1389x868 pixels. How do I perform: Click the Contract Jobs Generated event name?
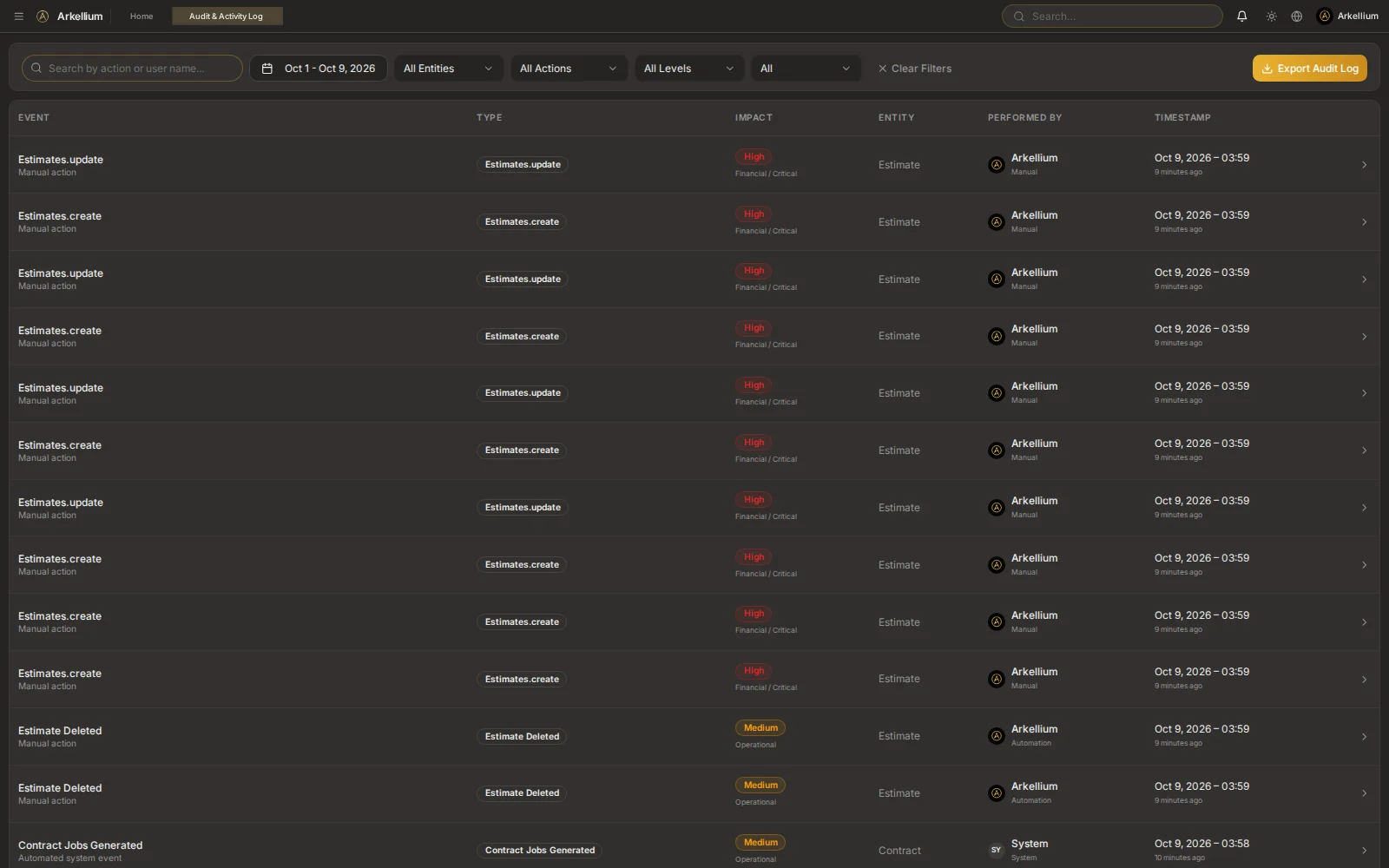81,845
